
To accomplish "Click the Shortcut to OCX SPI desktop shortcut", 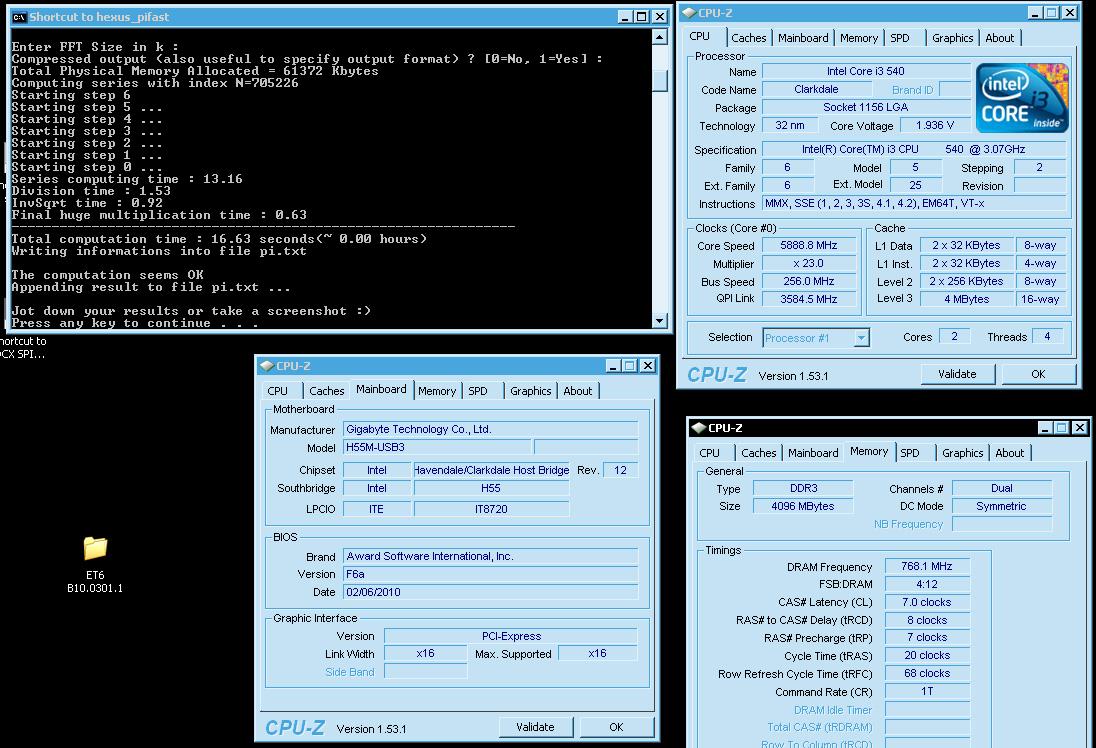I will (x=22, y=347).
